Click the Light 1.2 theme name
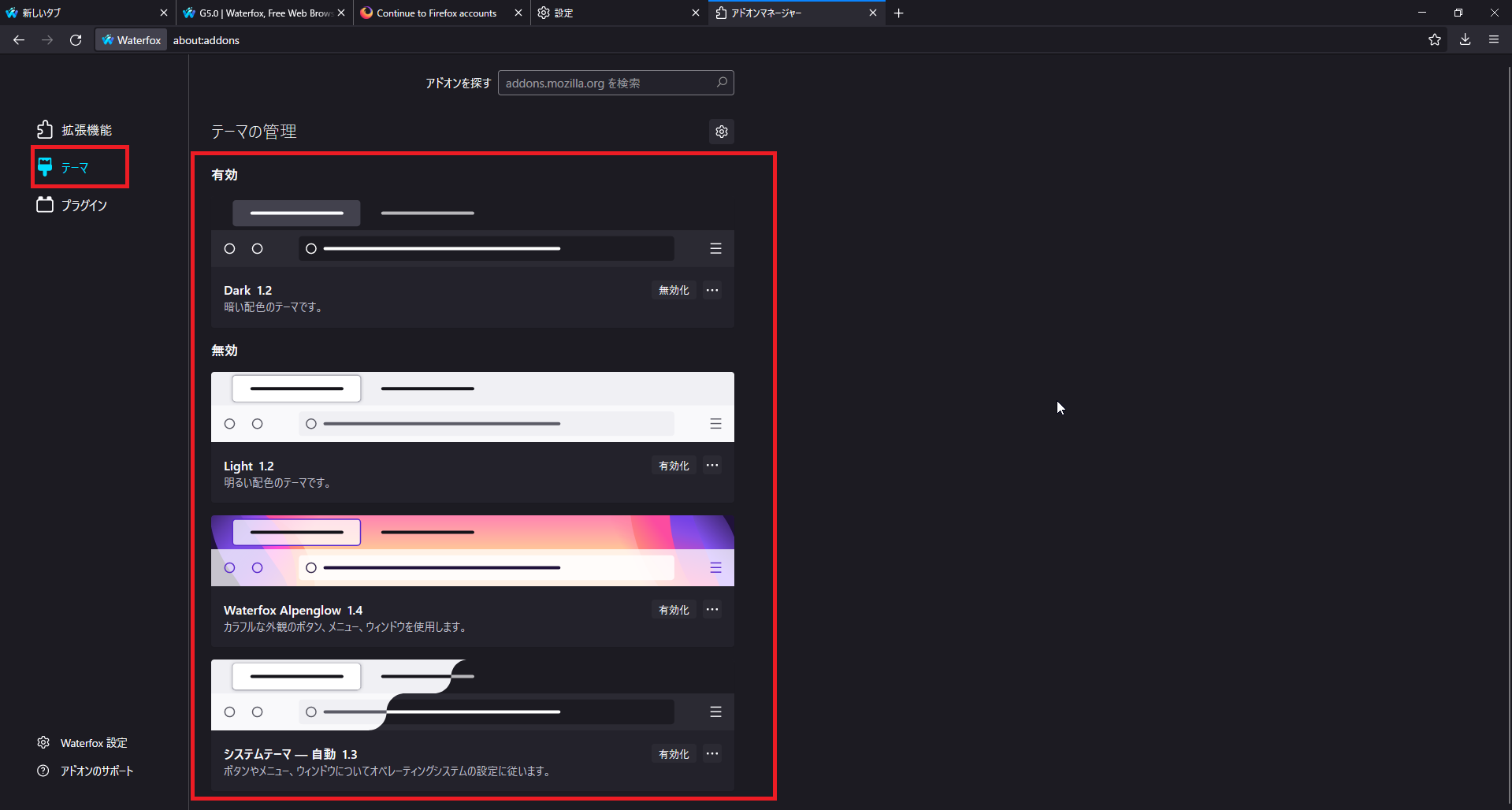 (x=249, y=466)
